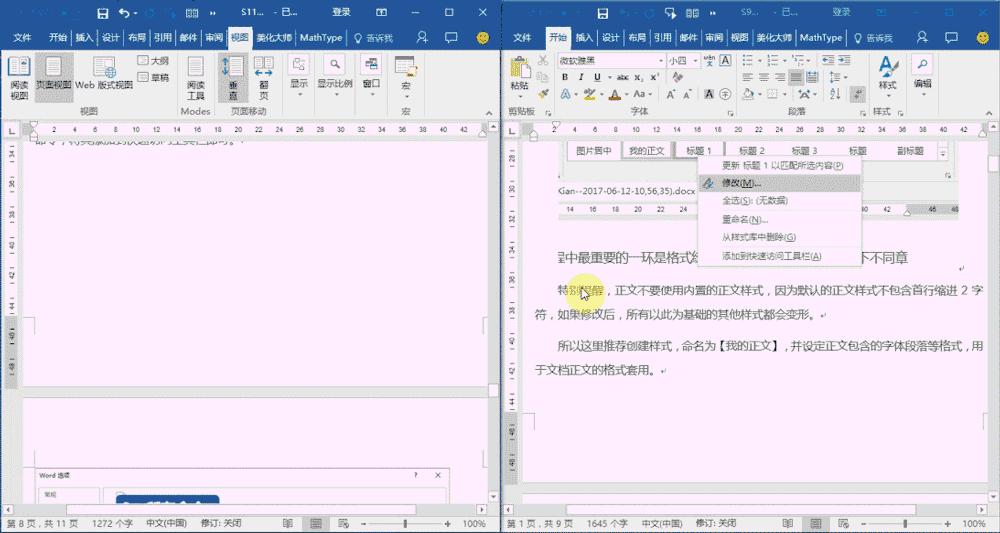Open 阅读工具 in the S11 window

click(196, 78)
